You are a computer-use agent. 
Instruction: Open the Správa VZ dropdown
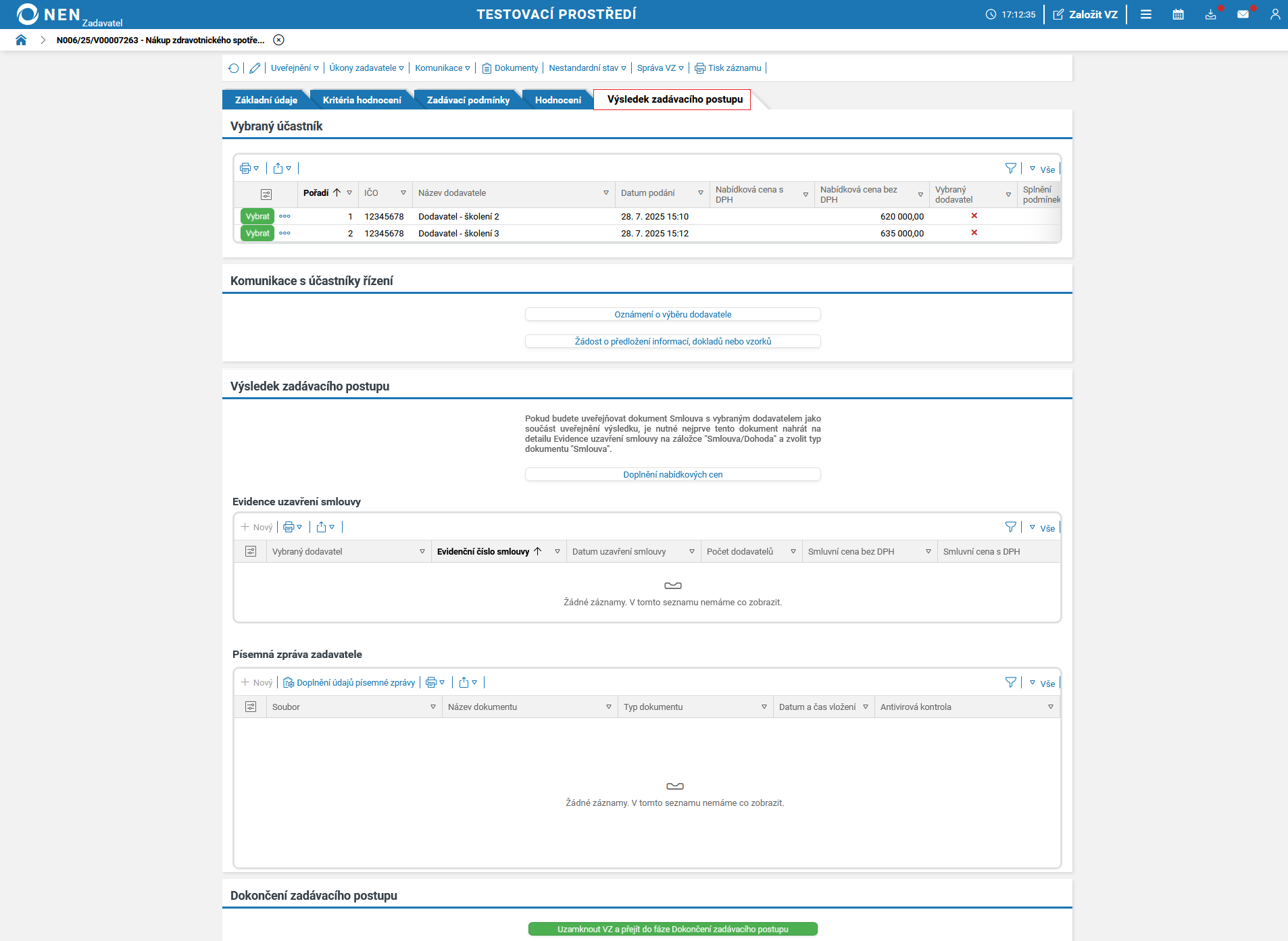click(x=660, y=68)
